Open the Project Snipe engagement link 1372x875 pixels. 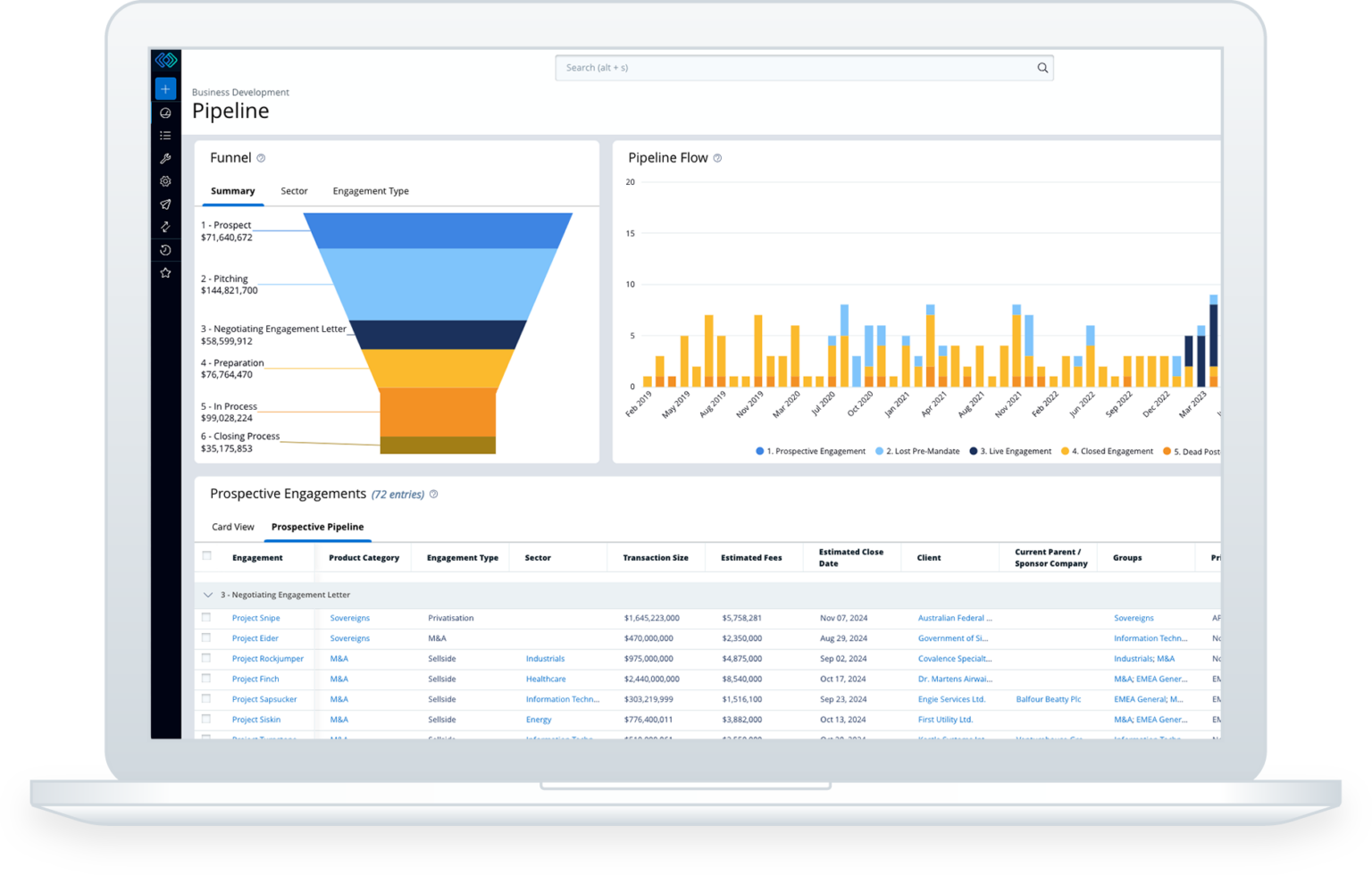click(255, 617)
